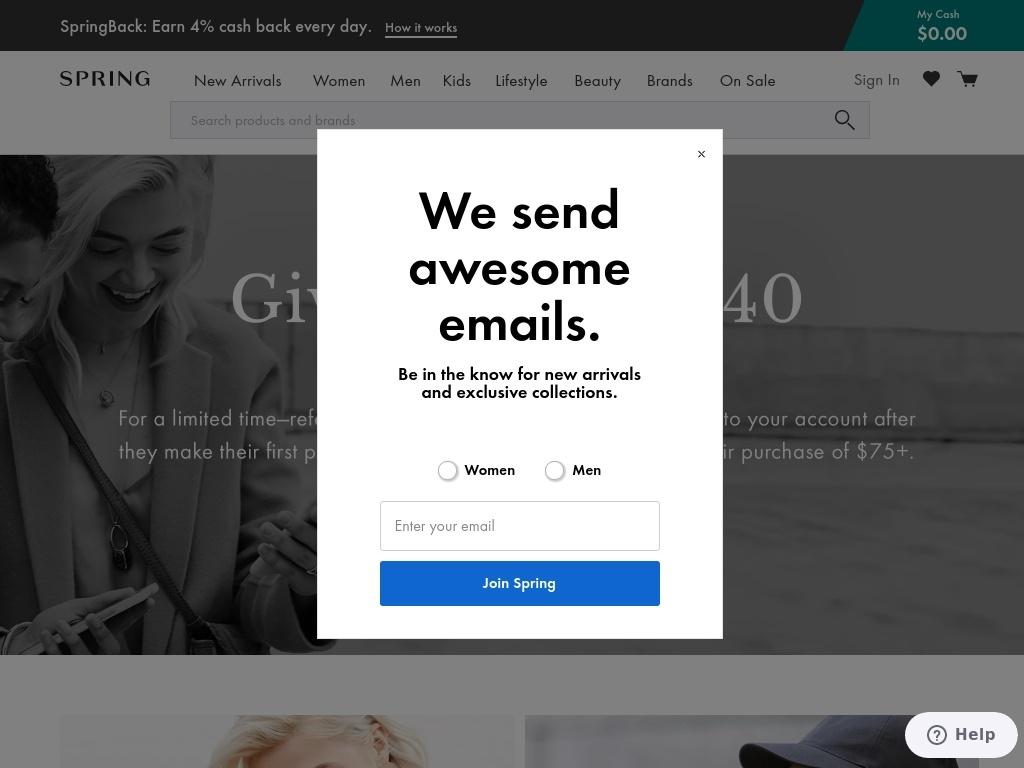Click the SPRING logo
Image resolution: width=1024 pixels, height=768 pixels.
(104, 79)
